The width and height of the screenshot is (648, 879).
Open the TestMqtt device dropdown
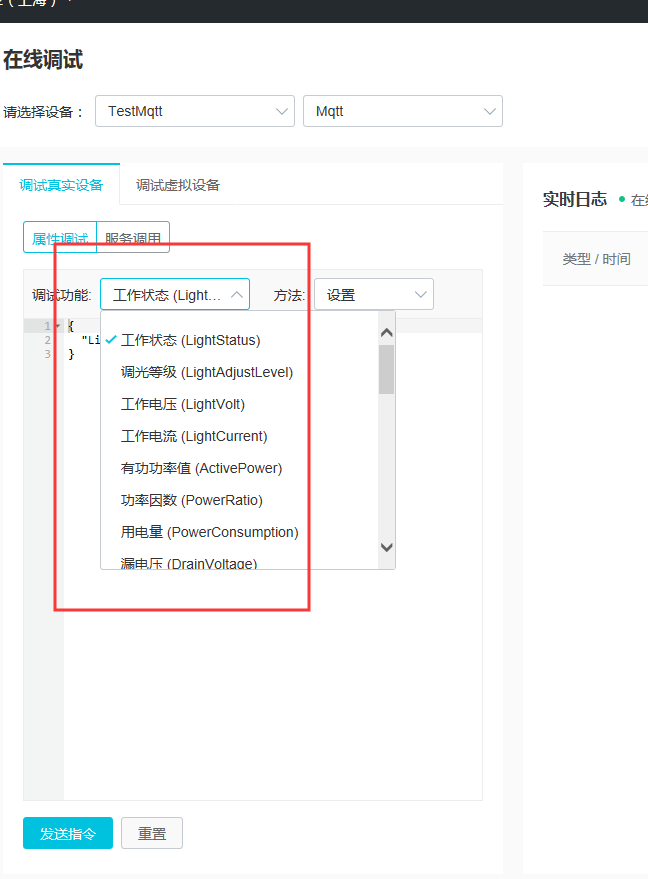coord(195,111)
